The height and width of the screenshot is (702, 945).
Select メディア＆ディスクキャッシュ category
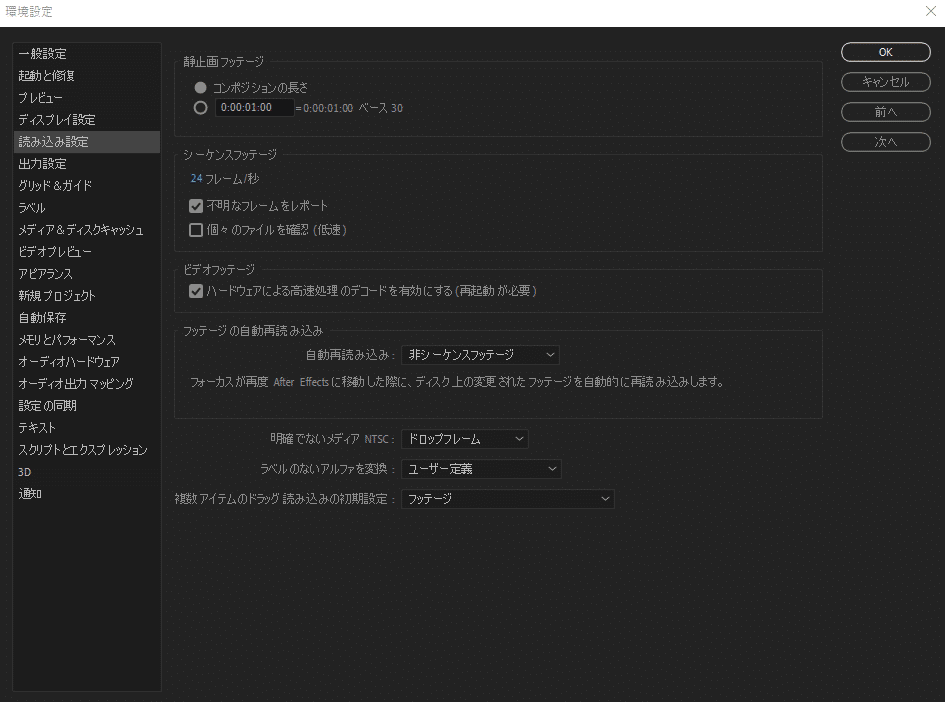87,230
